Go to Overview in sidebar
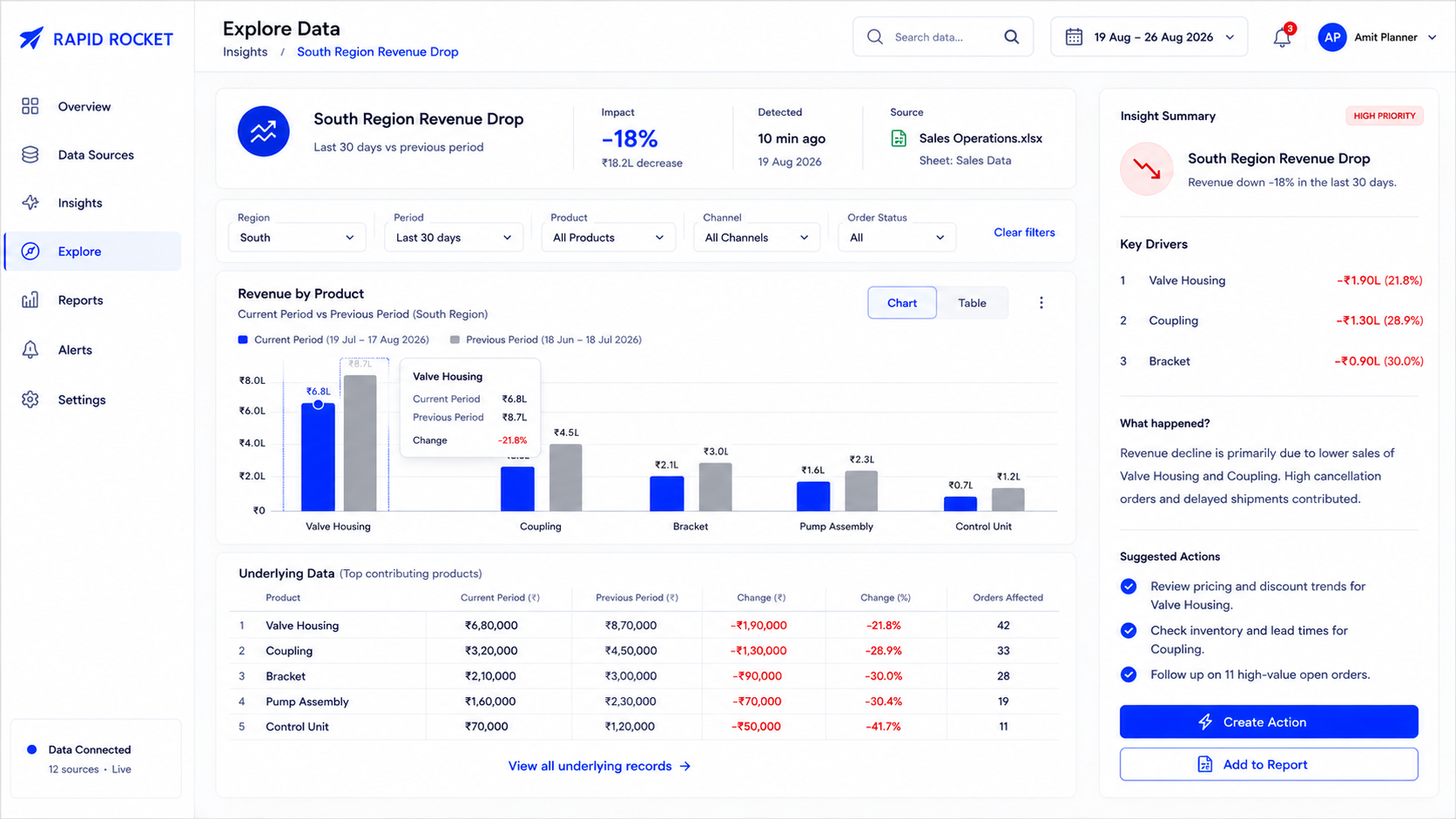The image size is (1456, 819). point(93,106)
